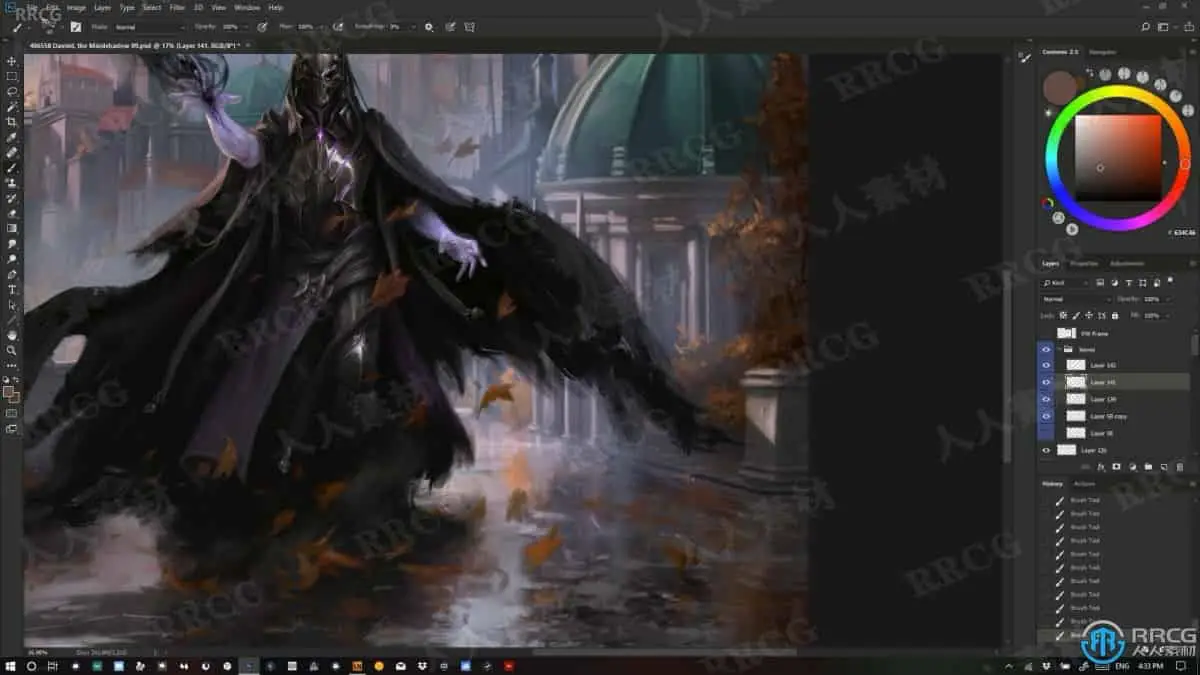Select the Eraser tool
Viewport: 1200px width, 675px height.
12,213
